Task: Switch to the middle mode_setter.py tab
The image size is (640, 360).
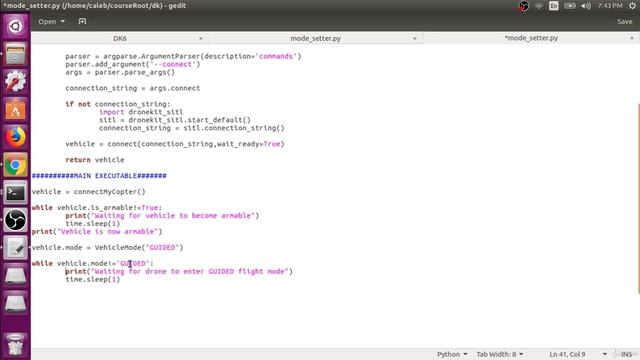Action: coord(316,38)
